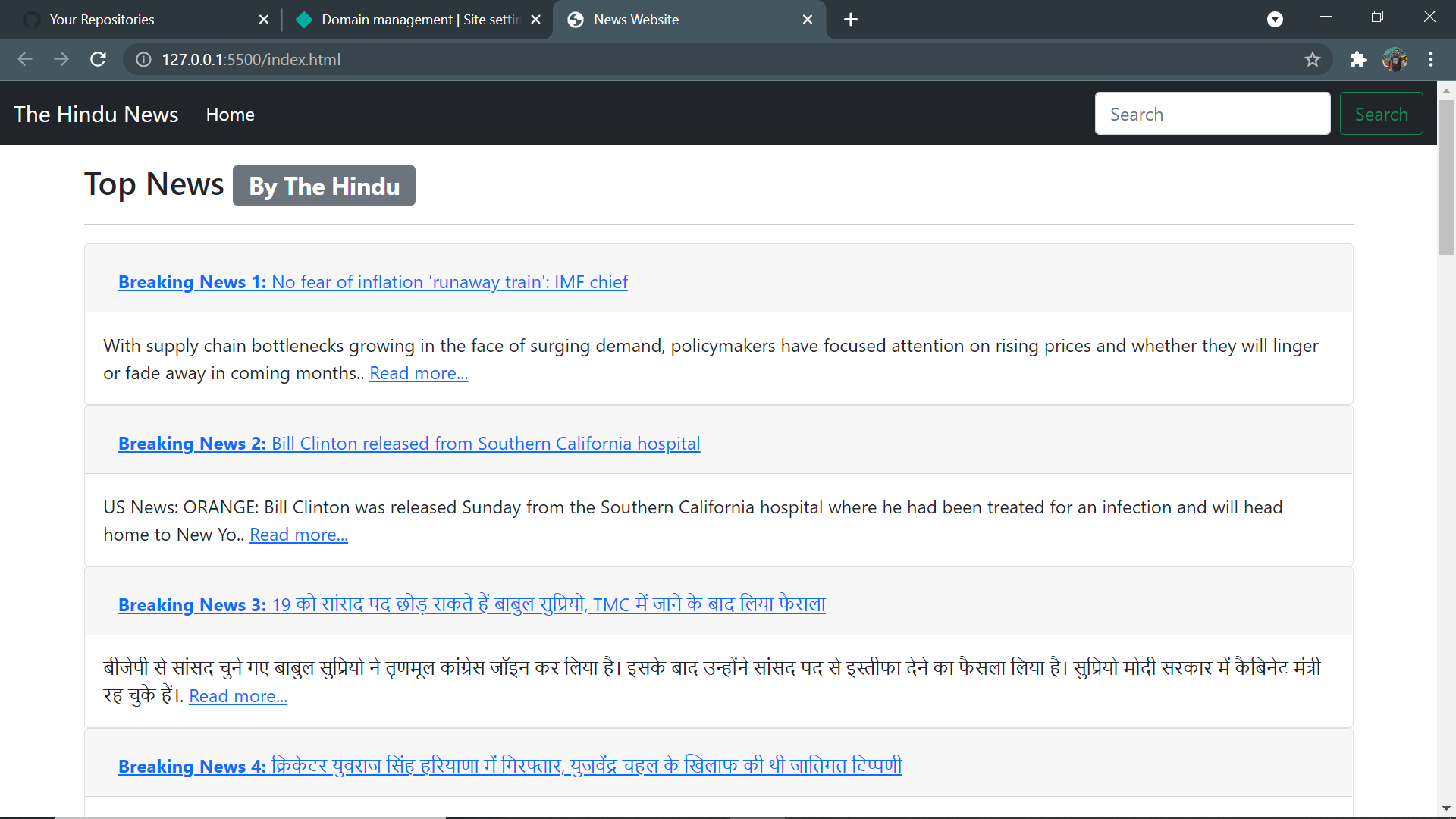
Task: Open site information via the address bar icon
Action: click(x=143, y=59)
